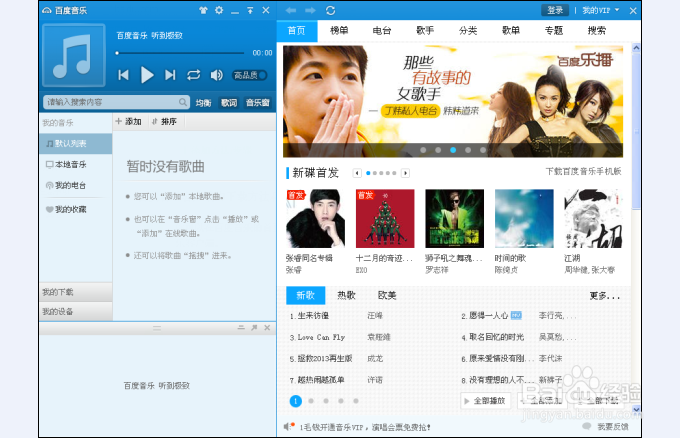Expand the 我的下载 section
This screenshot has width=680, height=438.
point(75,292)
